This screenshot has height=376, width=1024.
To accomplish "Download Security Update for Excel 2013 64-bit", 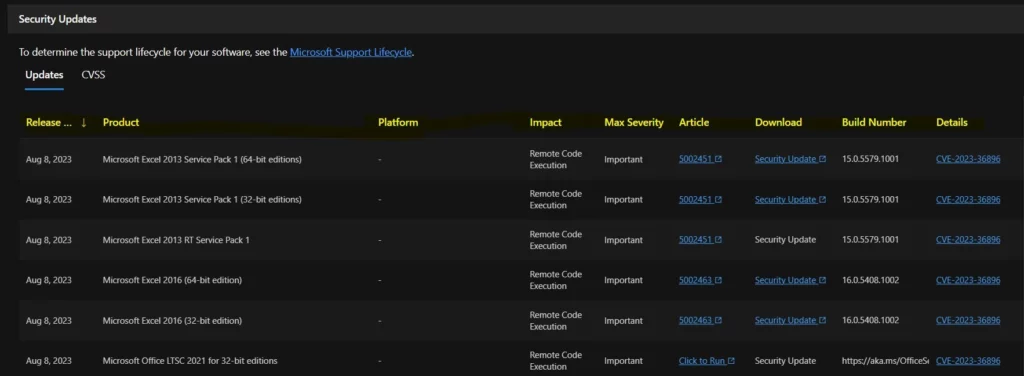I will point(790,159).
